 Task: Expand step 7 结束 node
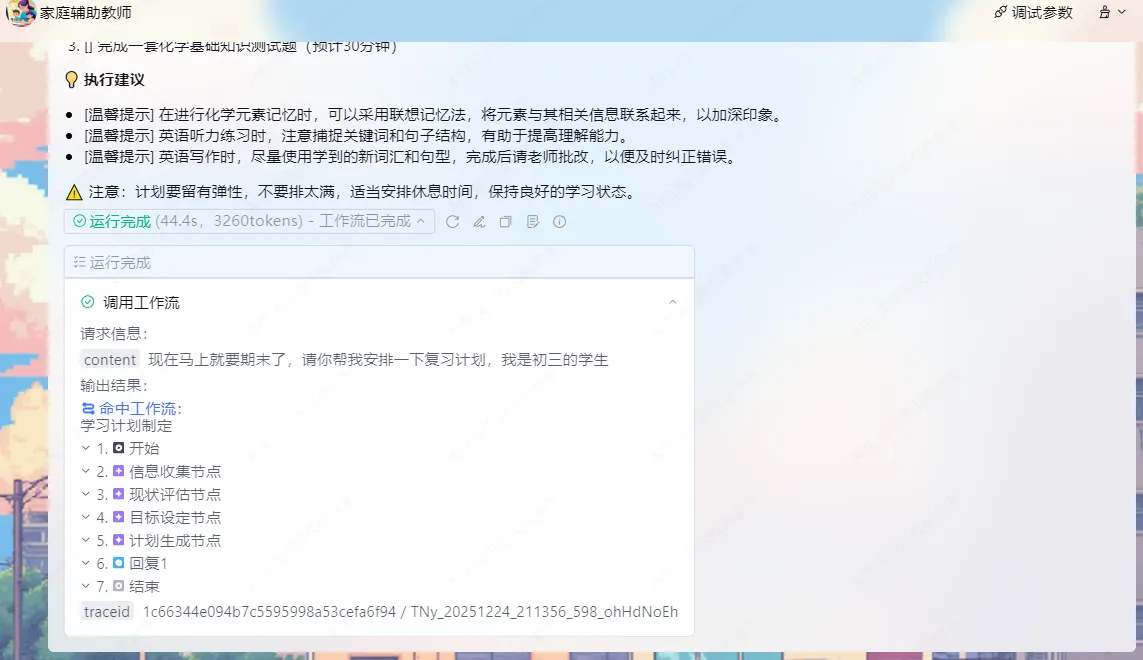[x=86, y=586]
